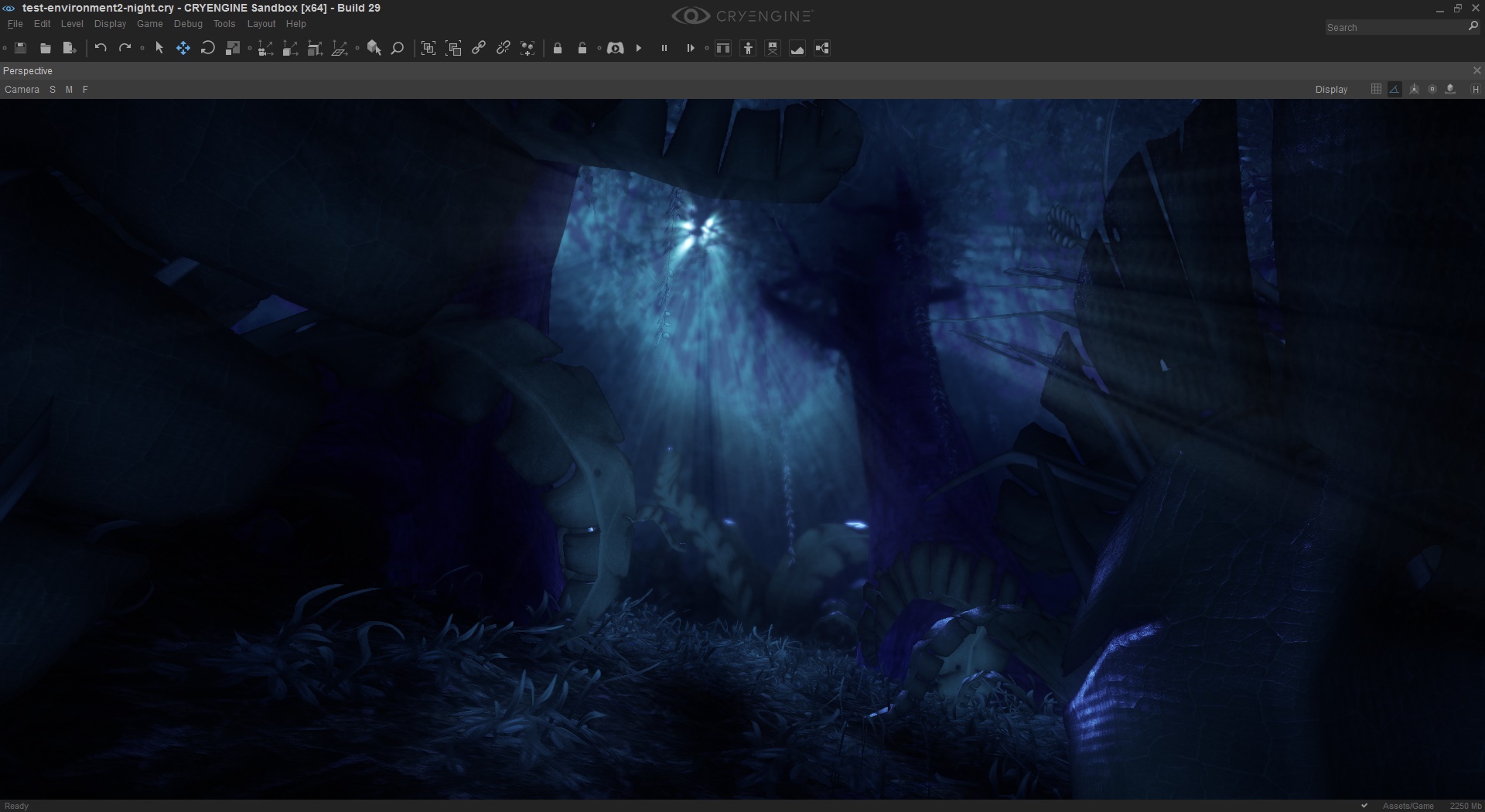Viewport: 1485px width, 812px height.
Task: Open the Camera dropdown in the viewport
Action: pyautogui.click(x=22, y=90)
